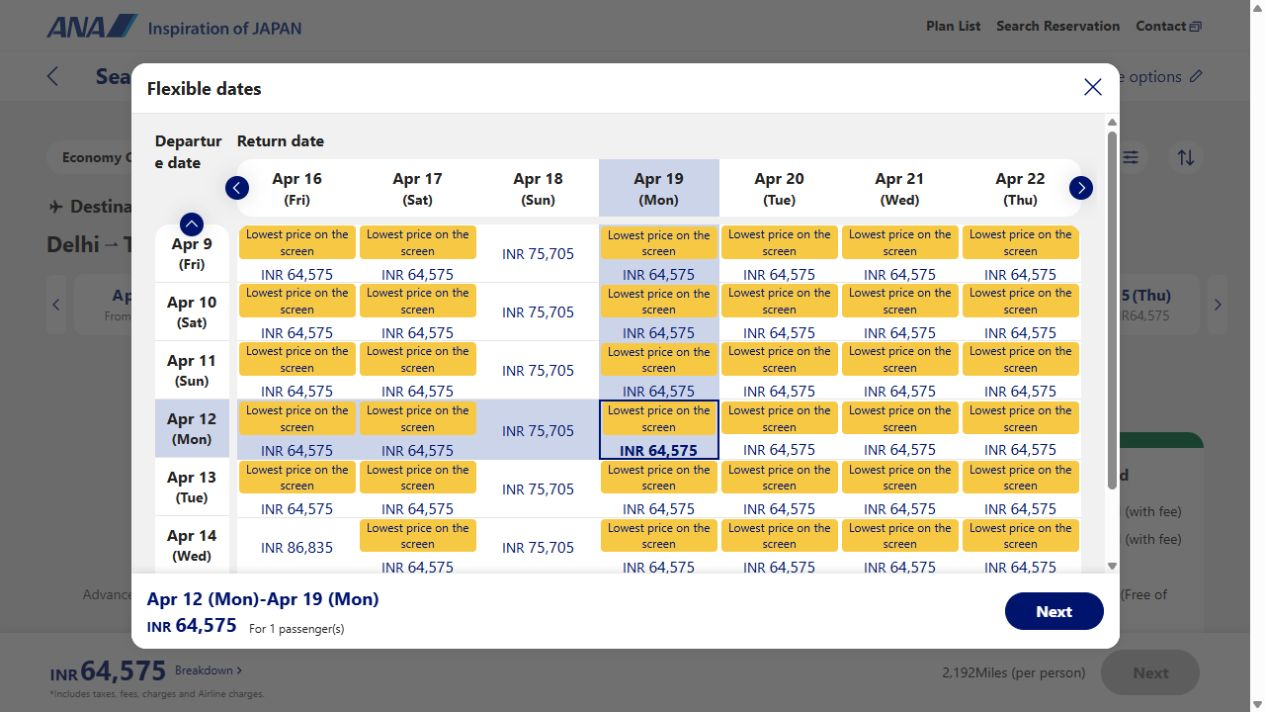
Task: Choose Apr 12 to Apr 19 selected fare cell
Action: 658,430
